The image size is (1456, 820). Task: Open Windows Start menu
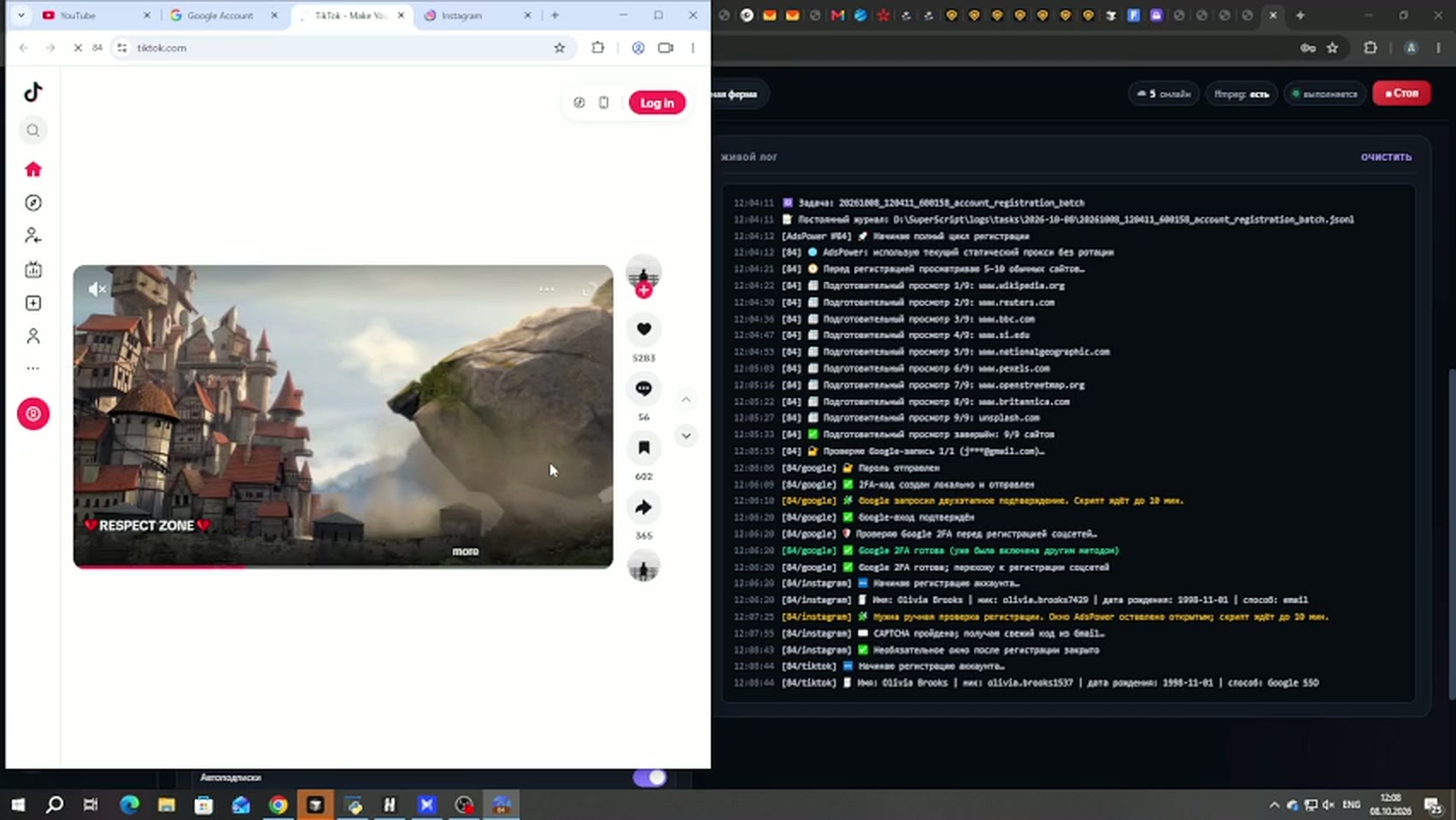coord(18,805)
